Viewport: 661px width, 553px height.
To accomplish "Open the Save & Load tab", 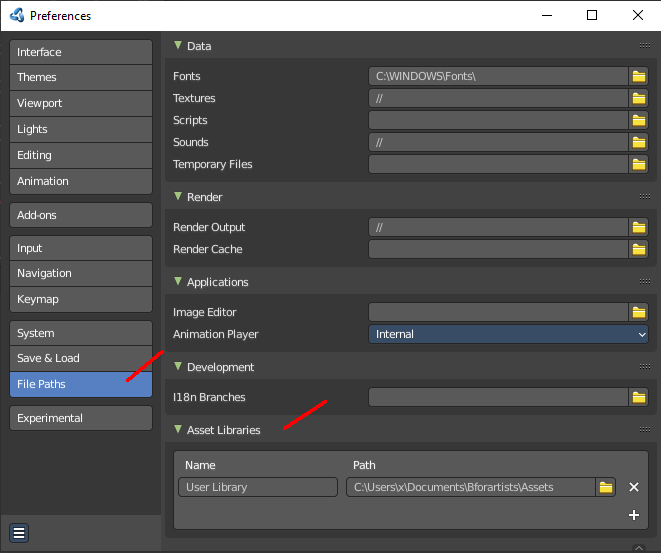I will coord(81,359).
